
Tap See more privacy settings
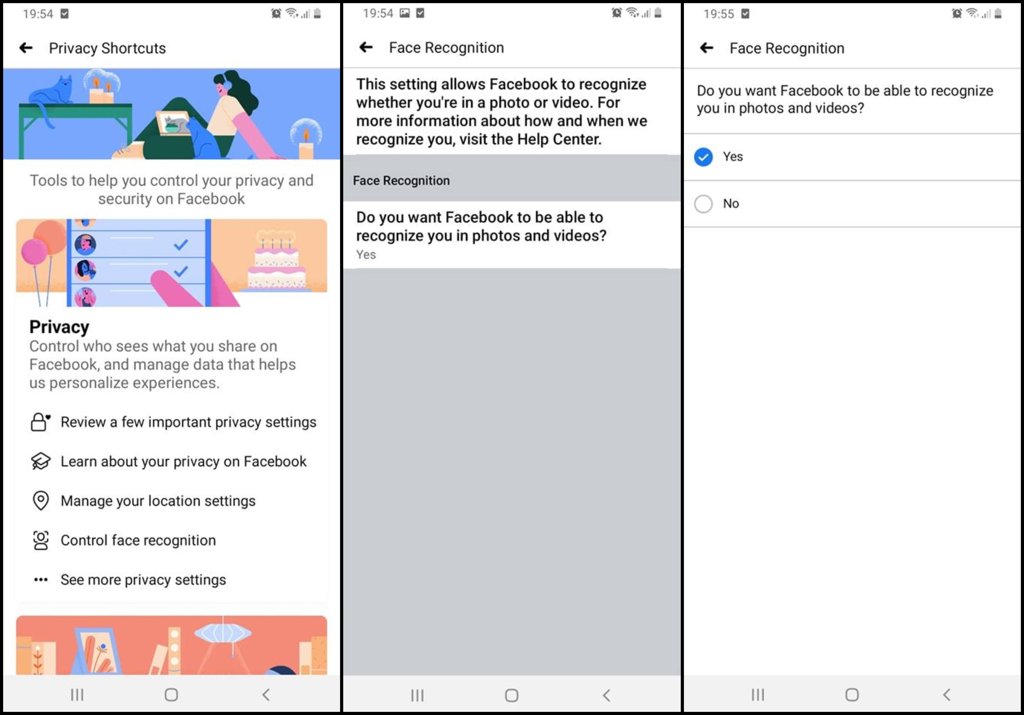[x=143, y=580]
